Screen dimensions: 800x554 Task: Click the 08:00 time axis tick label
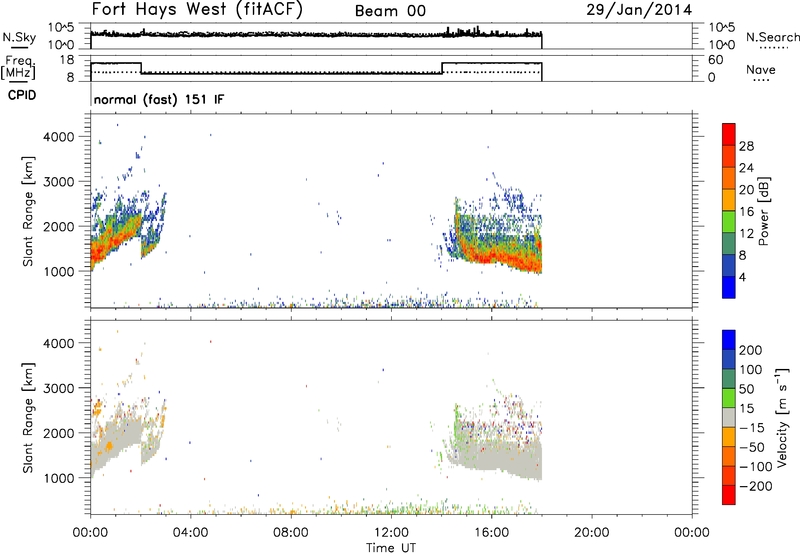click(291, 533)
